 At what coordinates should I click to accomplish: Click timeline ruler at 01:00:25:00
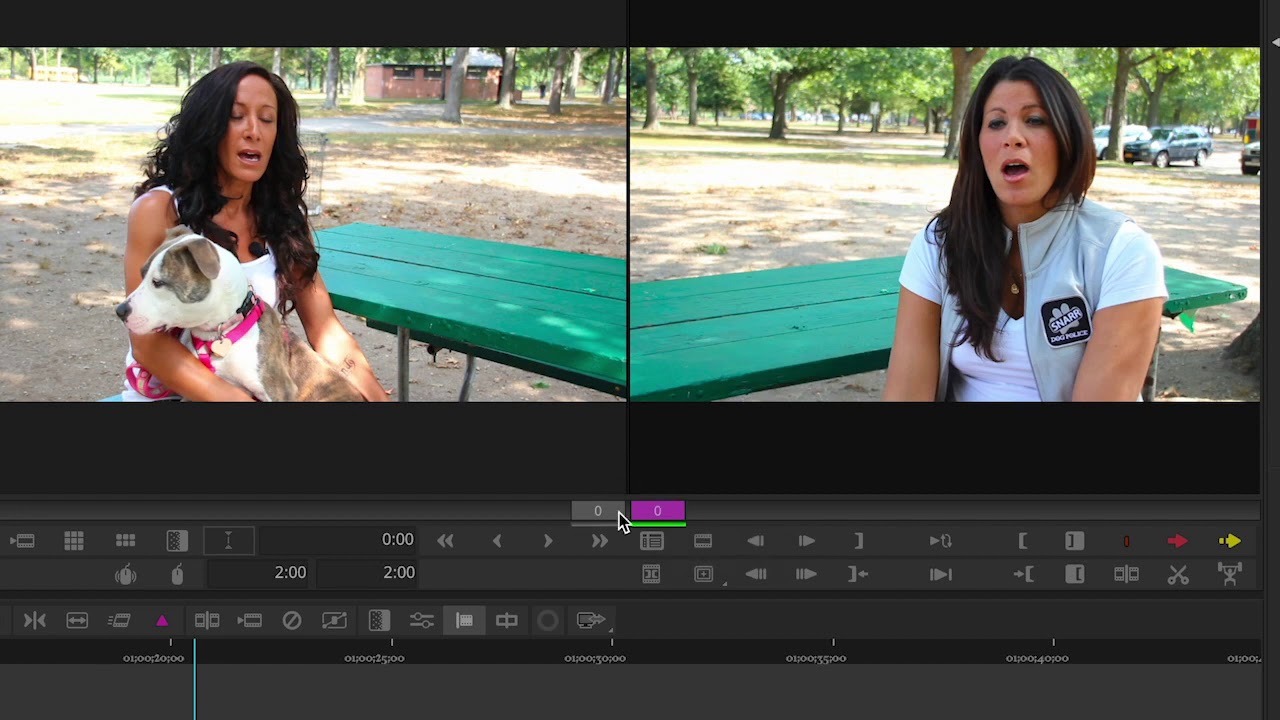[x=374, y=658]
